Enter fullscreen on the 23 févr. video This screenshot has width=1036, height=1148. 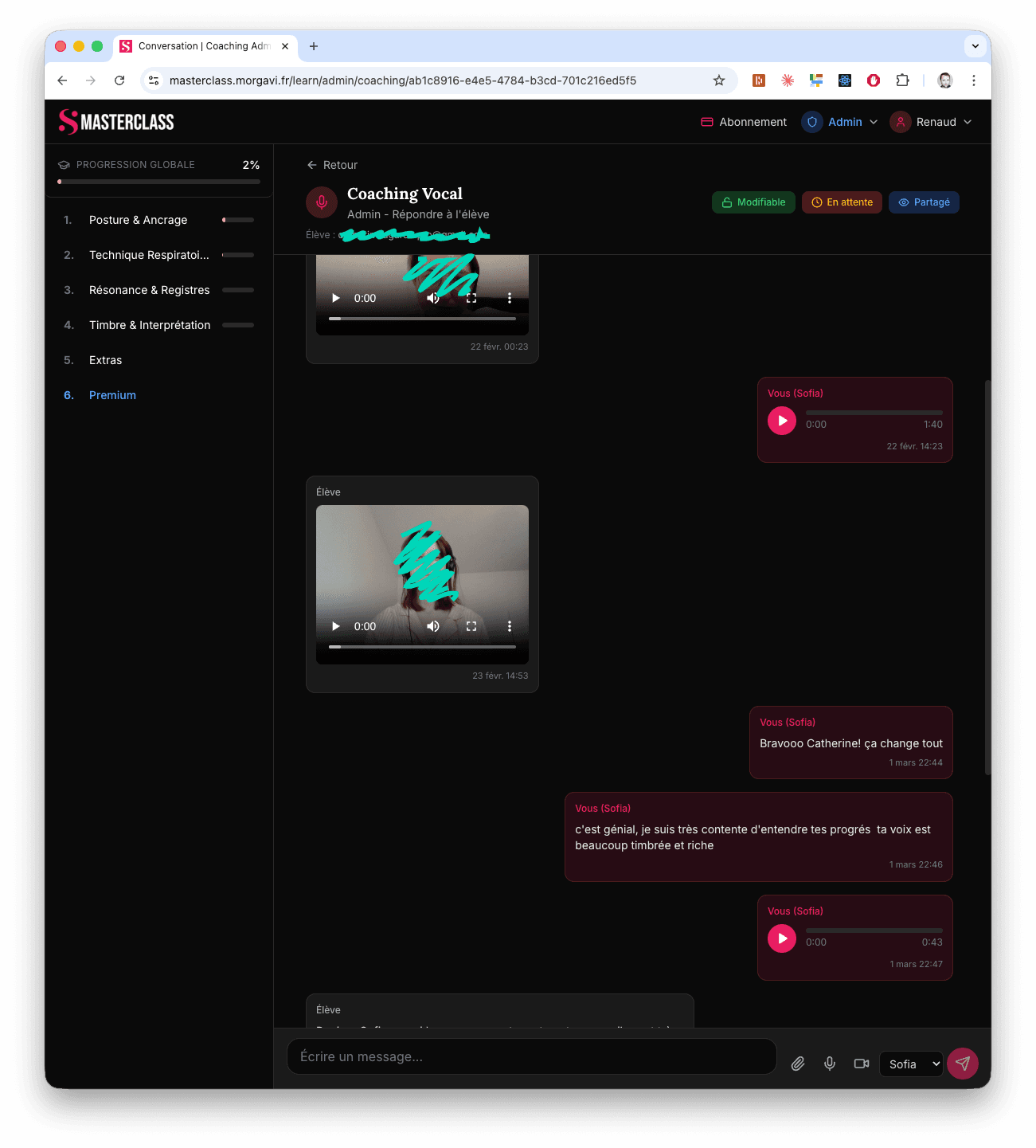pyautogui.click(x=471, y=626)
